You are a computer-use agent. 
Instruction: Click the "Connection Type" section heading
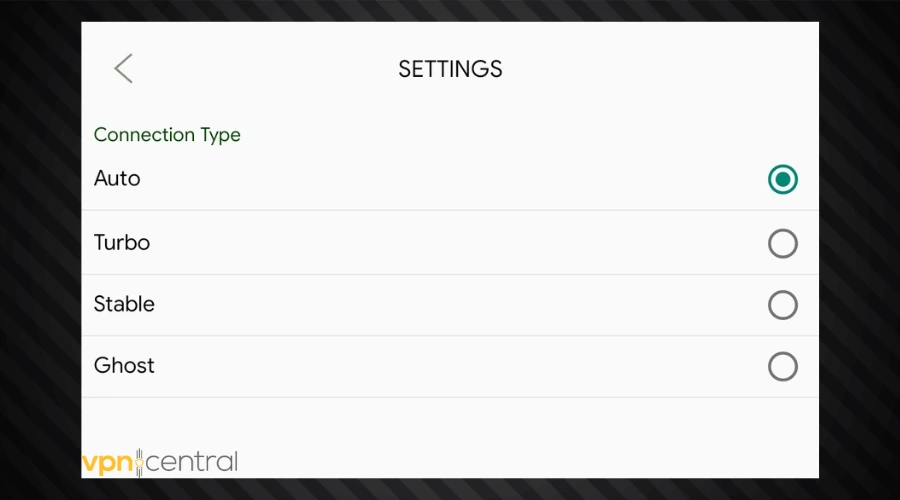[167, 134]
